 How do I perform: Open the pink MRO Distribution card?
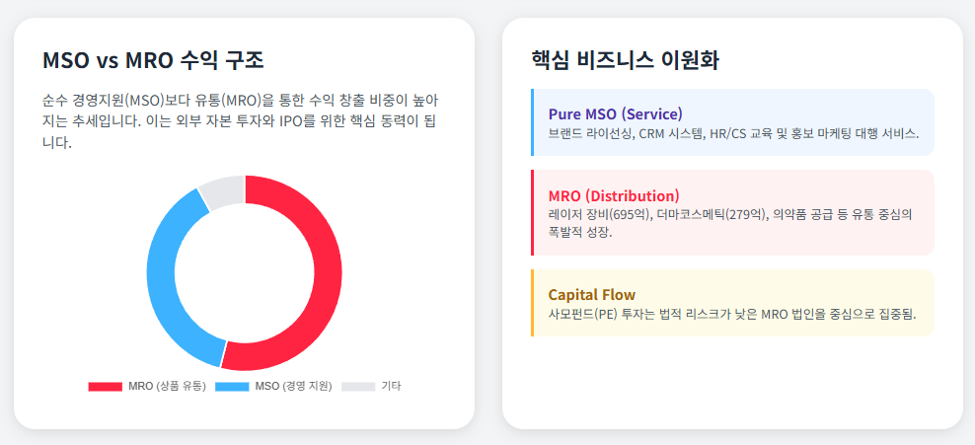(x=732, y=213)
